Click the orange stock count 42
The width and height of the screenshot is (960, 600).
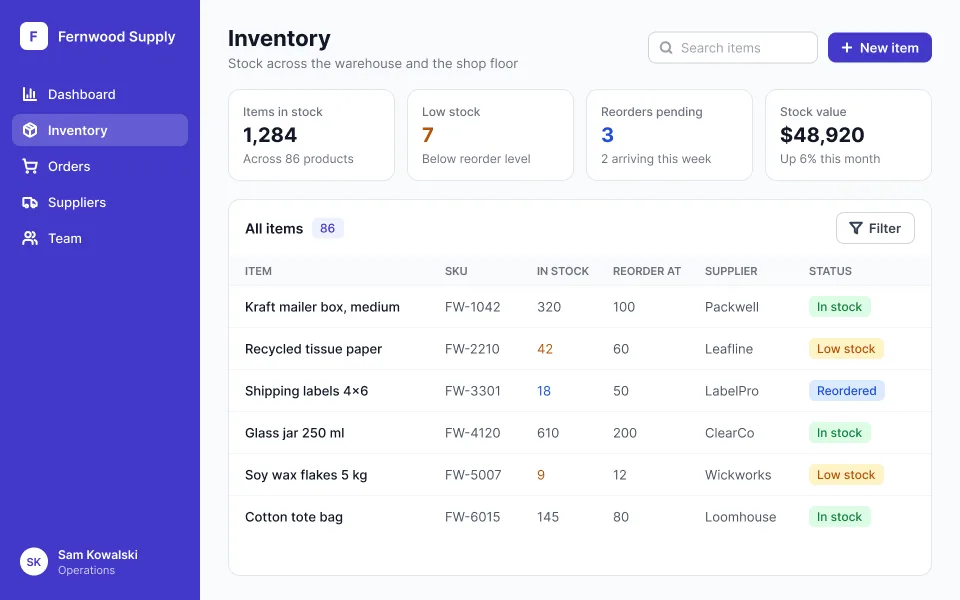click(x=545, y=349)
